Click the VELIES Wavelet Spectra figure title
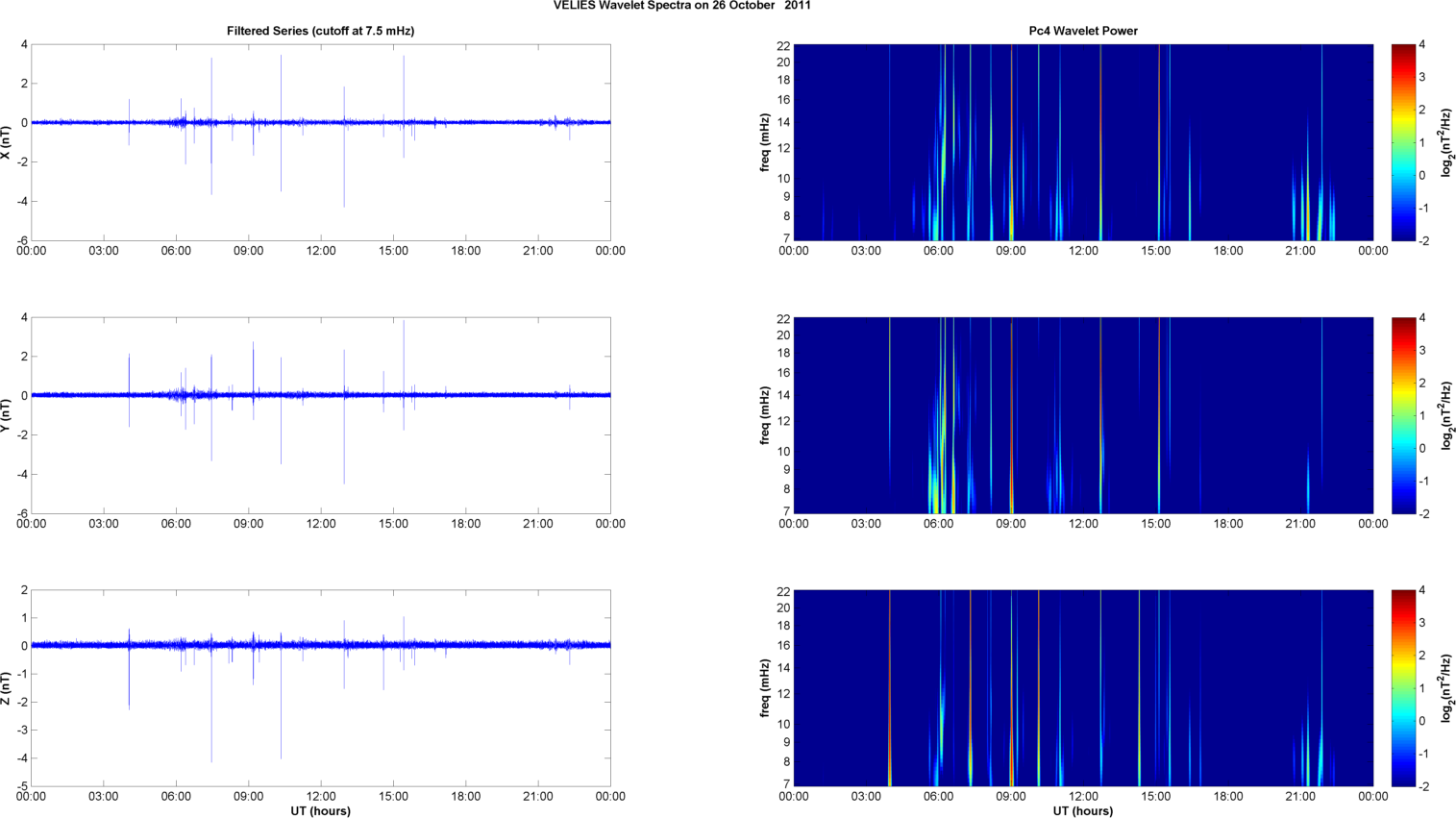The height and width of the screenshot is (818, 1456). tap(681, 6)
